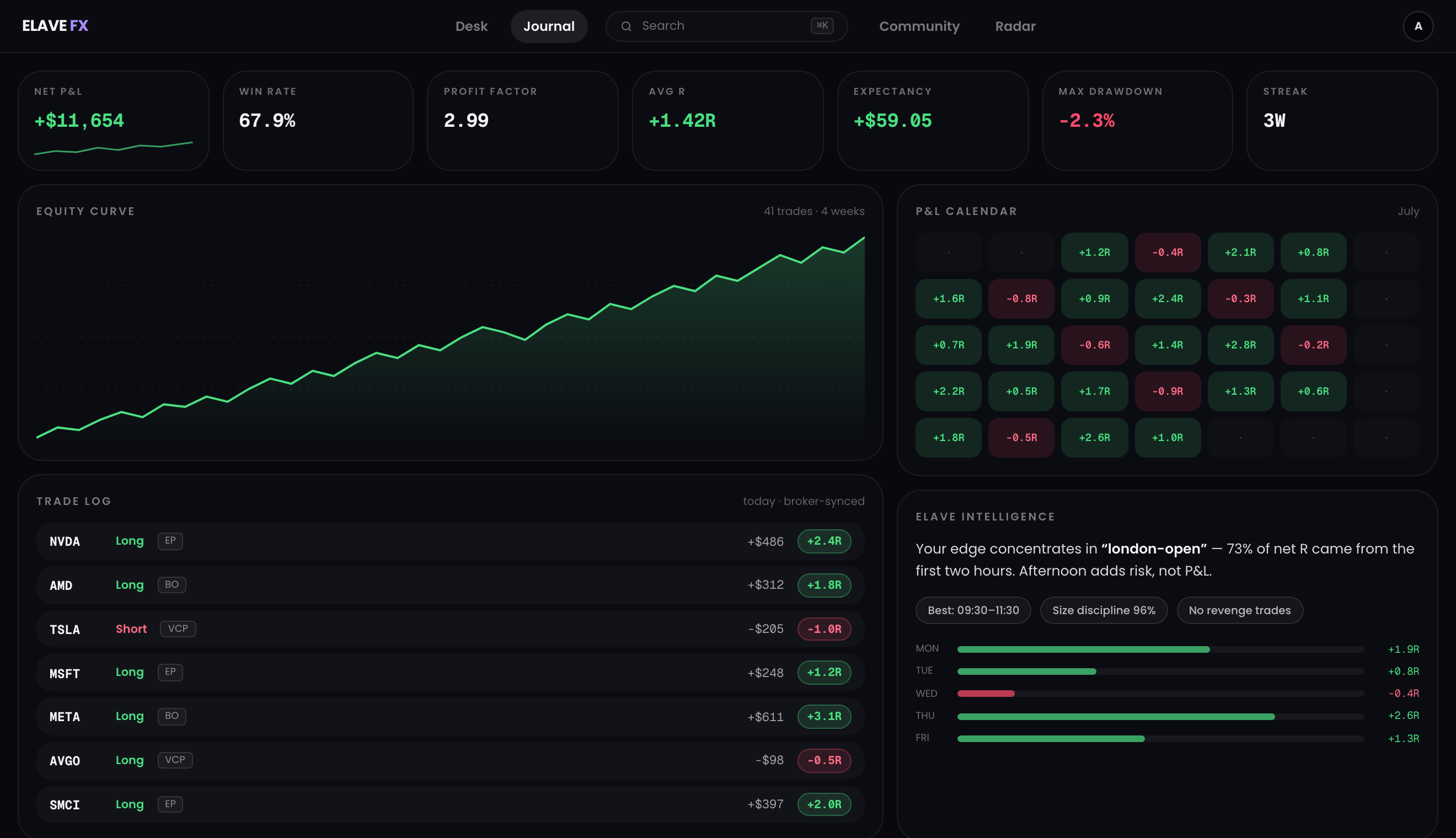Click the ELAVE FX logo
The width and height of the screenshot is (1456, 838).
coord(55,26)
